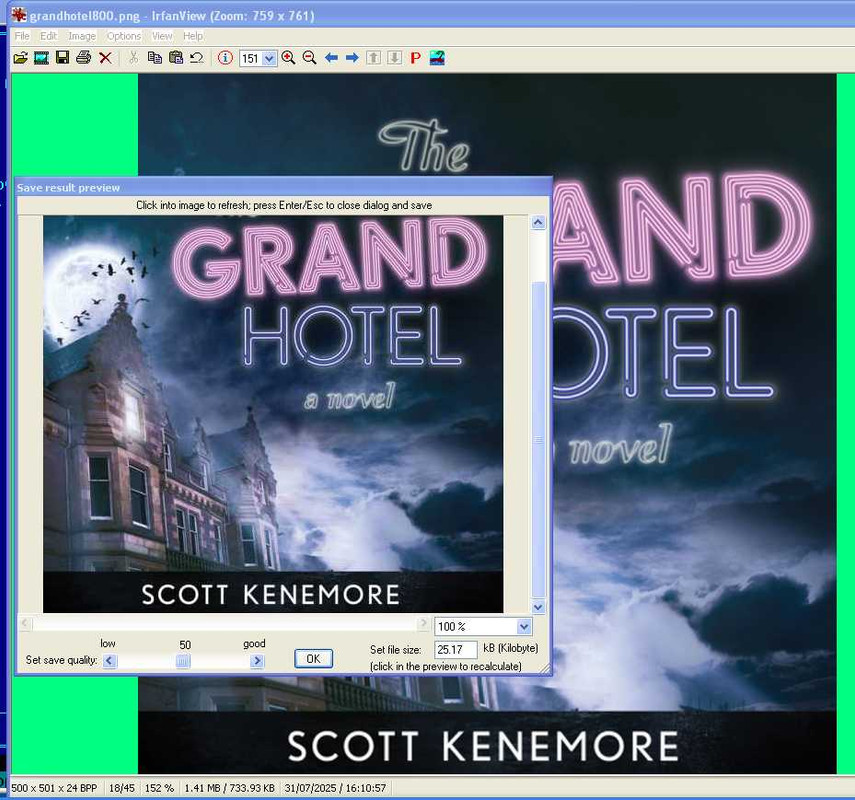Click status bar entry '18/45'
Image resolution: width=855 pixels, height=800 pixels.
point(122,788)
